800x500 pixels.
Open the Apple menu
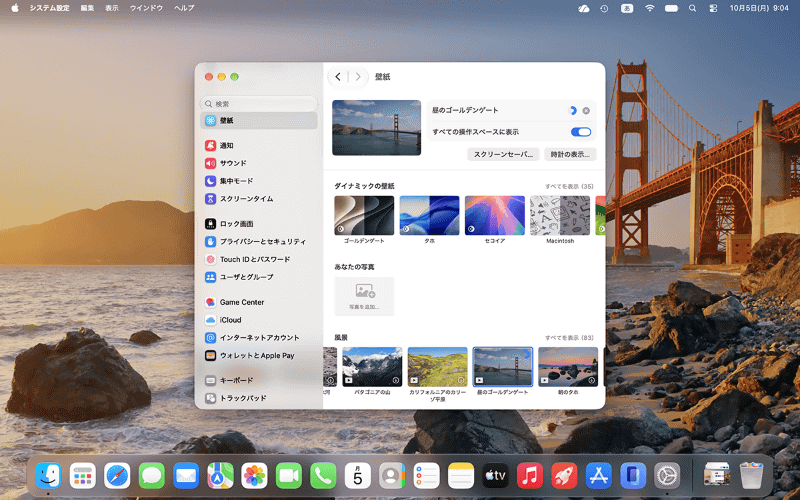tap(15, 8)
